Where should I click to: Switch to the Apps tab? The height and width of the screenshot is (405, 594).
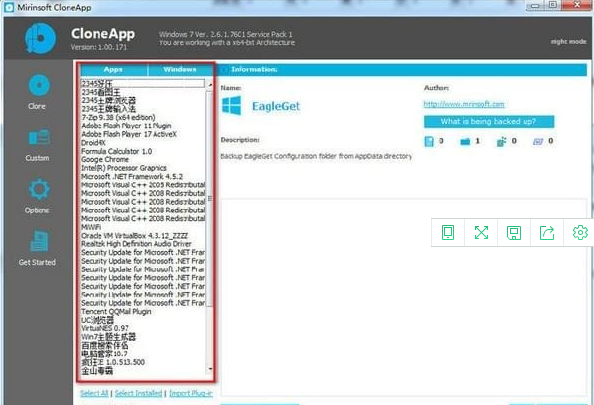(x=114, y=69)
